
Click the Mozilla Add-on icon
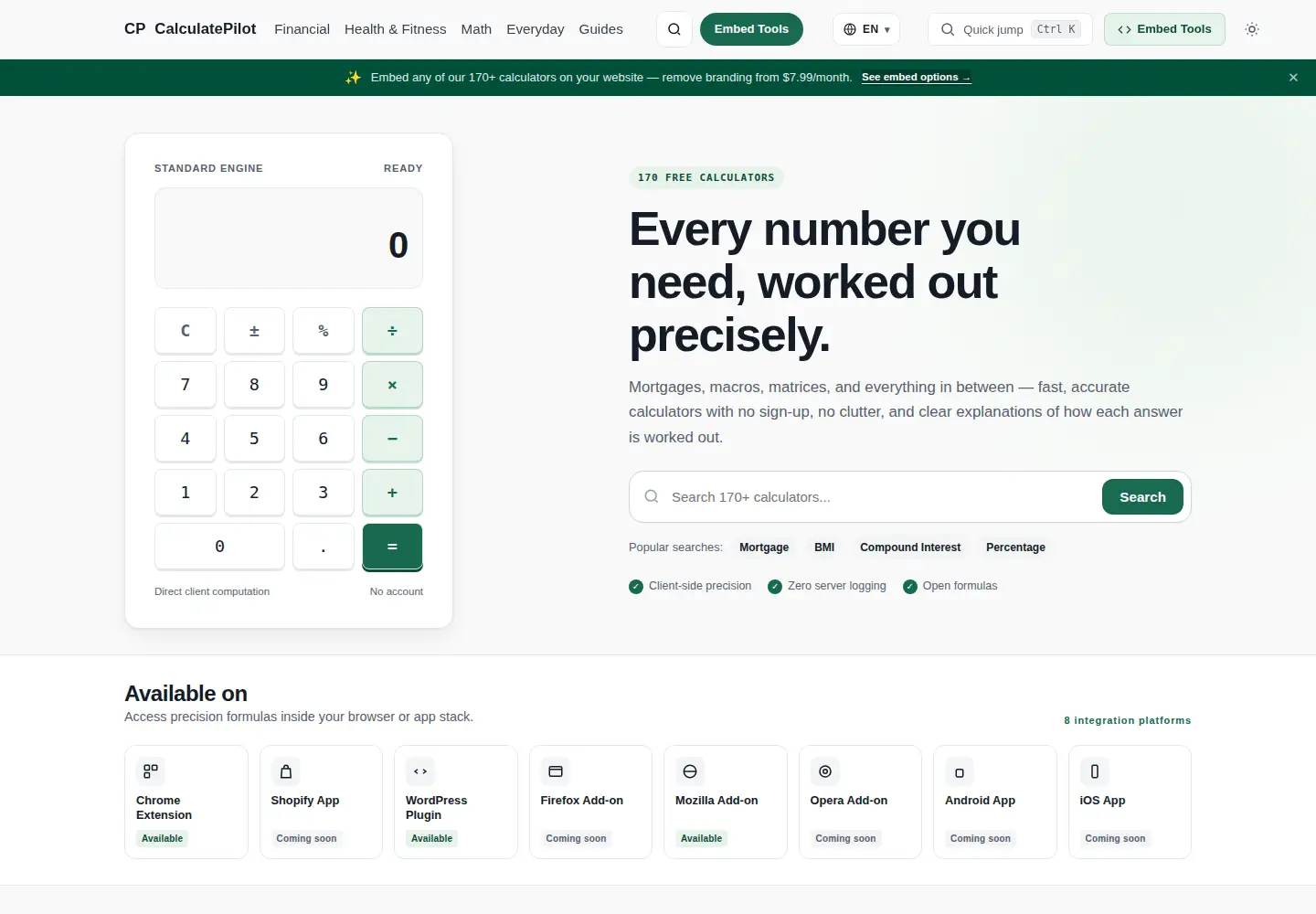(690, 771)
